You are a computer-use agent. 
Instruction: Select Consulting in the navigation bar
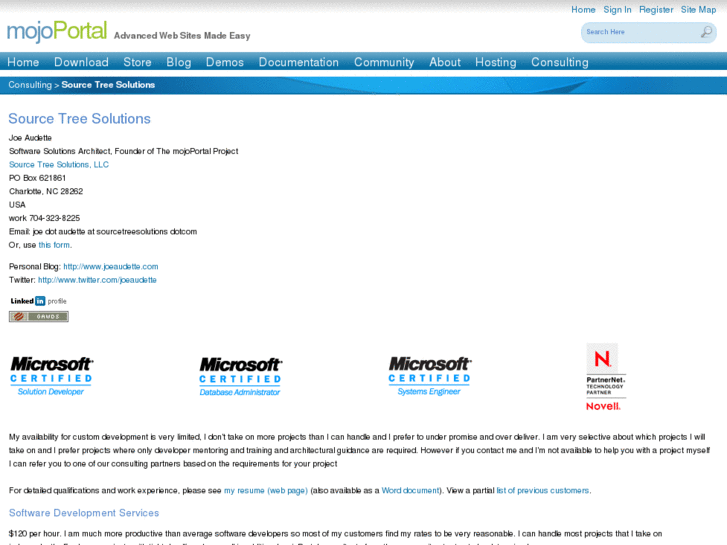pyautogui.click(x=560, y=62)
